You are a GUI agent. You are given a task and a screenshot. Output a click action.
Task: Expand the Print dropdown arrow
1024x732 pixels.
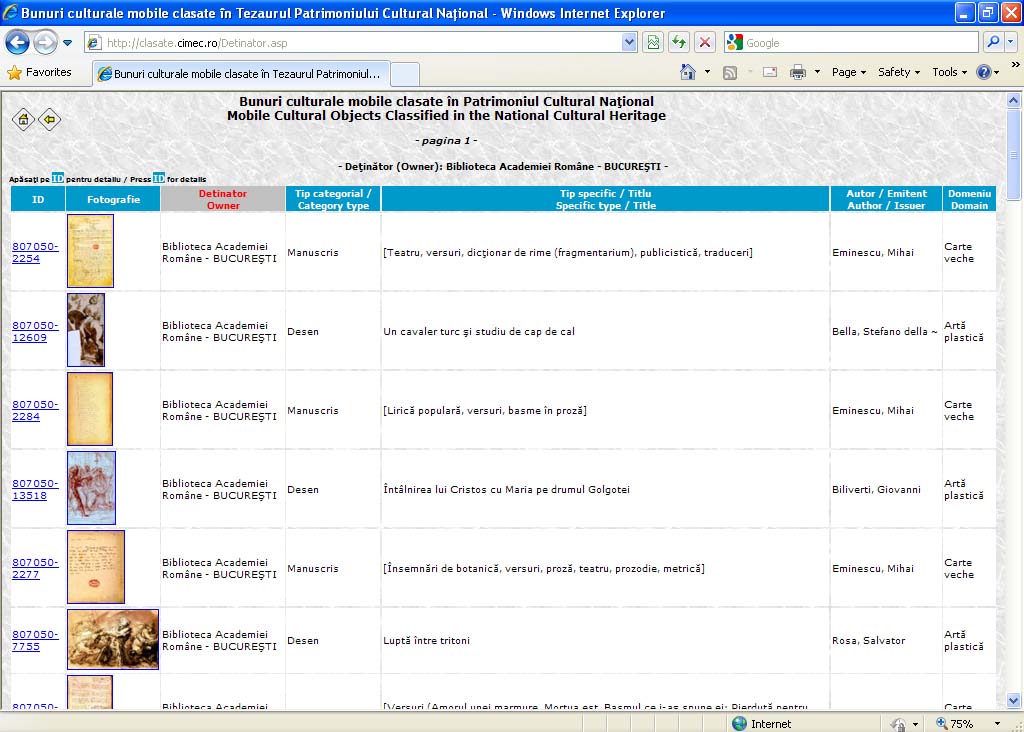click(817, 72)
